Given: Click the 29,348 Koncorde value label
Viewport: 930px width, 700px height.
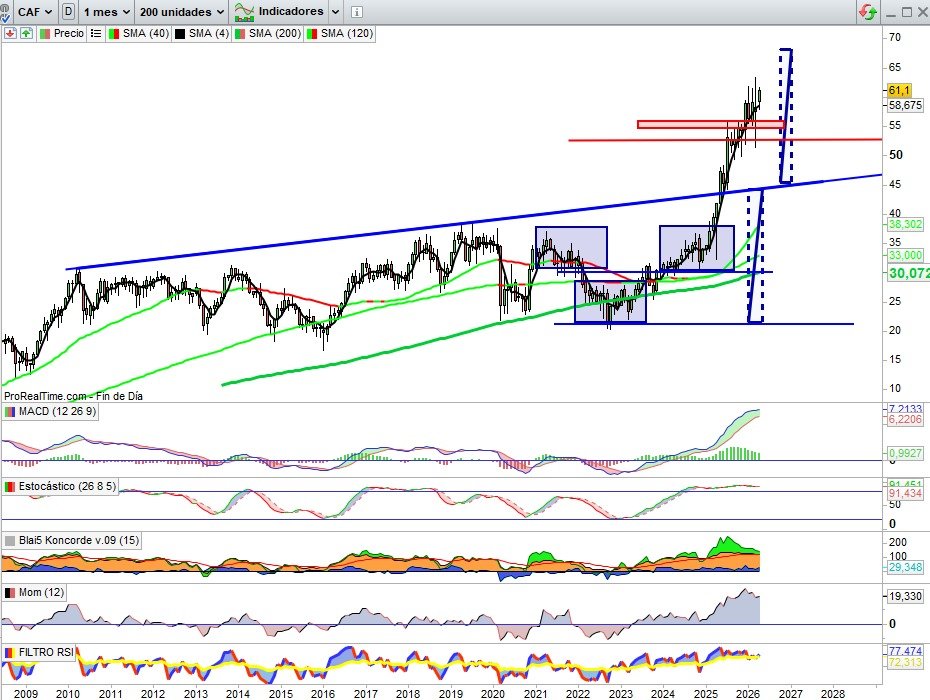Looking at the screenshot, I should 905,567.
